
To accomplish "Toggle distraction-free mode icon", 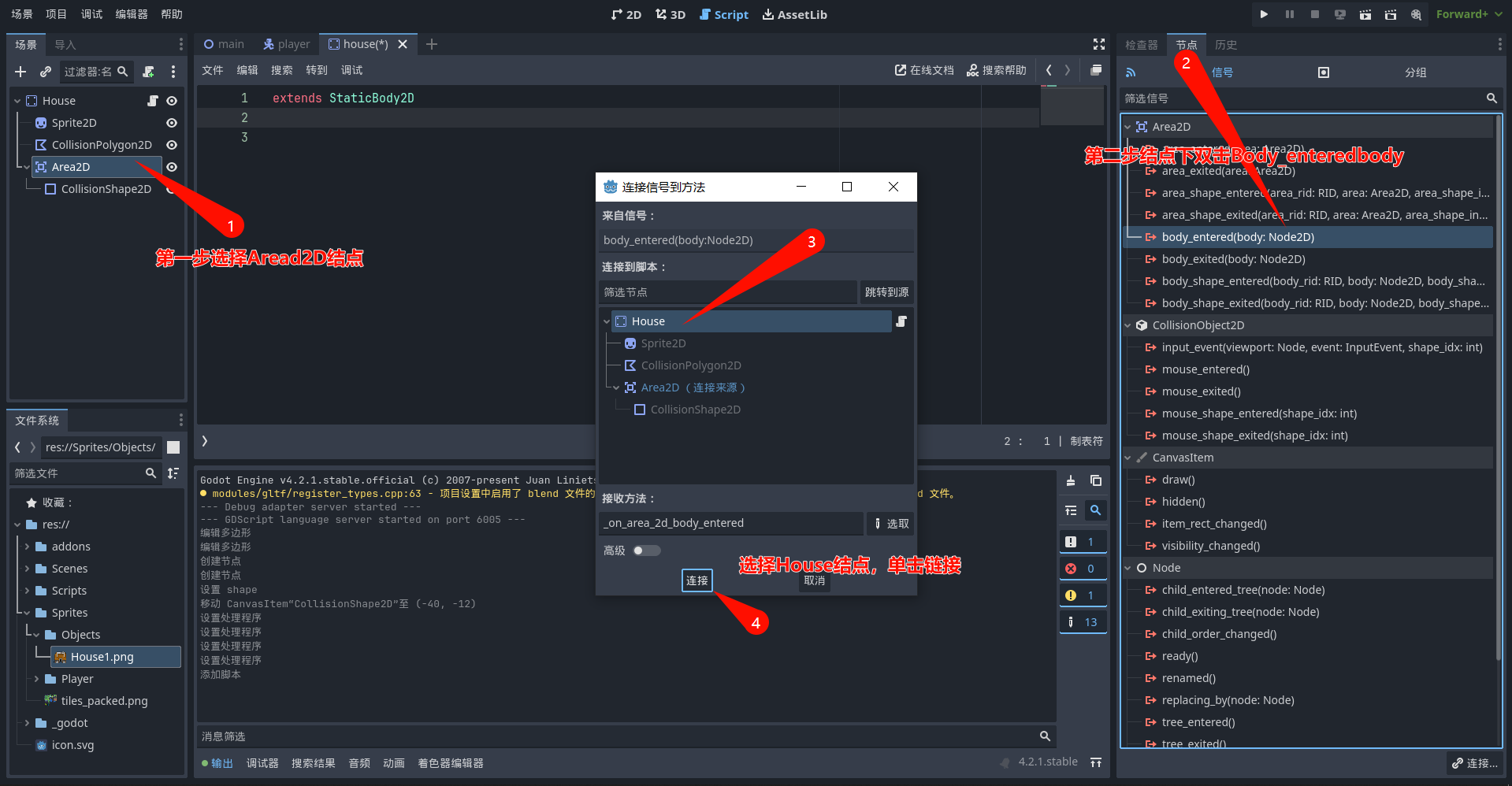I will [x=1099, y=44].
